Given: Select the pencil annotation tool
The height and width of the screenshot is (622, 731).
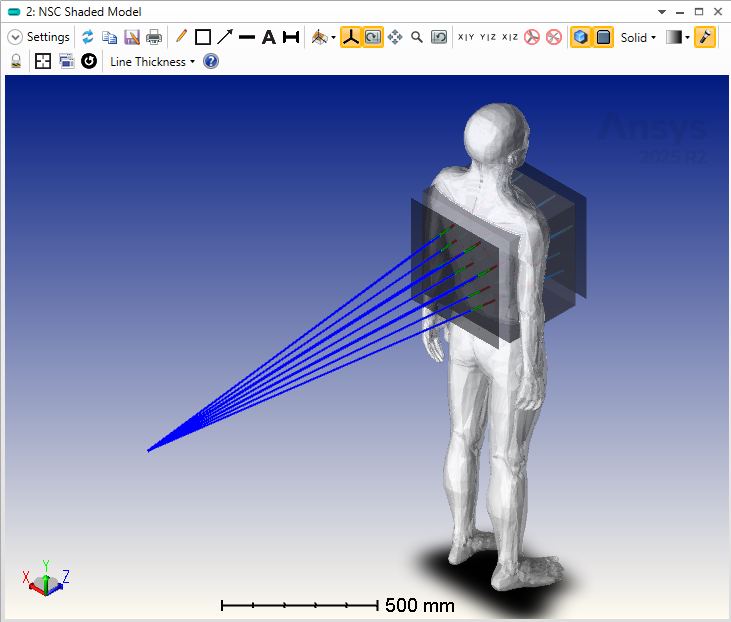Looking at the screenshot, I should 181,37.
